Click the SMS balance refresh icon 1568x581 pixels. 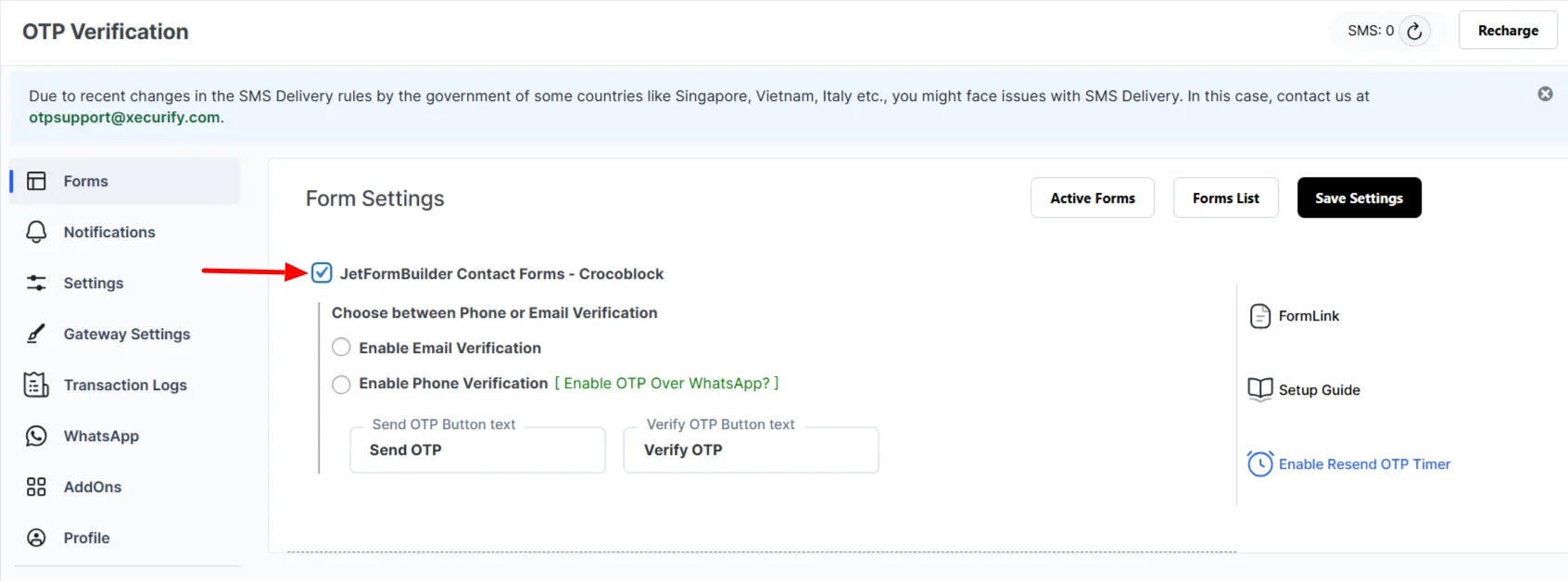[x=1414, y=32]
